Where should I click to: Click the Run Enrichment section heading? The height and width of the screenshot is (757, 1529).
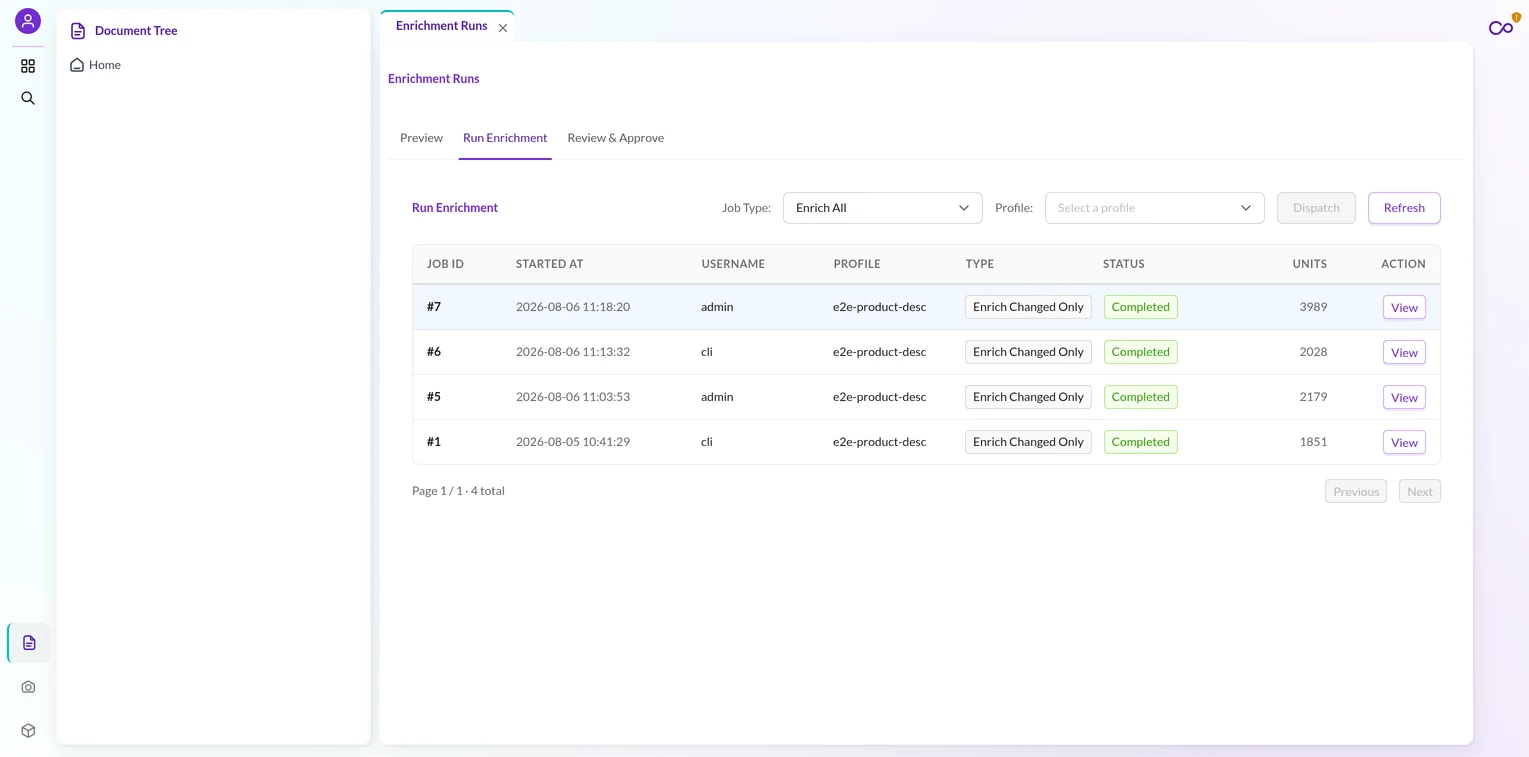point(455,208)
